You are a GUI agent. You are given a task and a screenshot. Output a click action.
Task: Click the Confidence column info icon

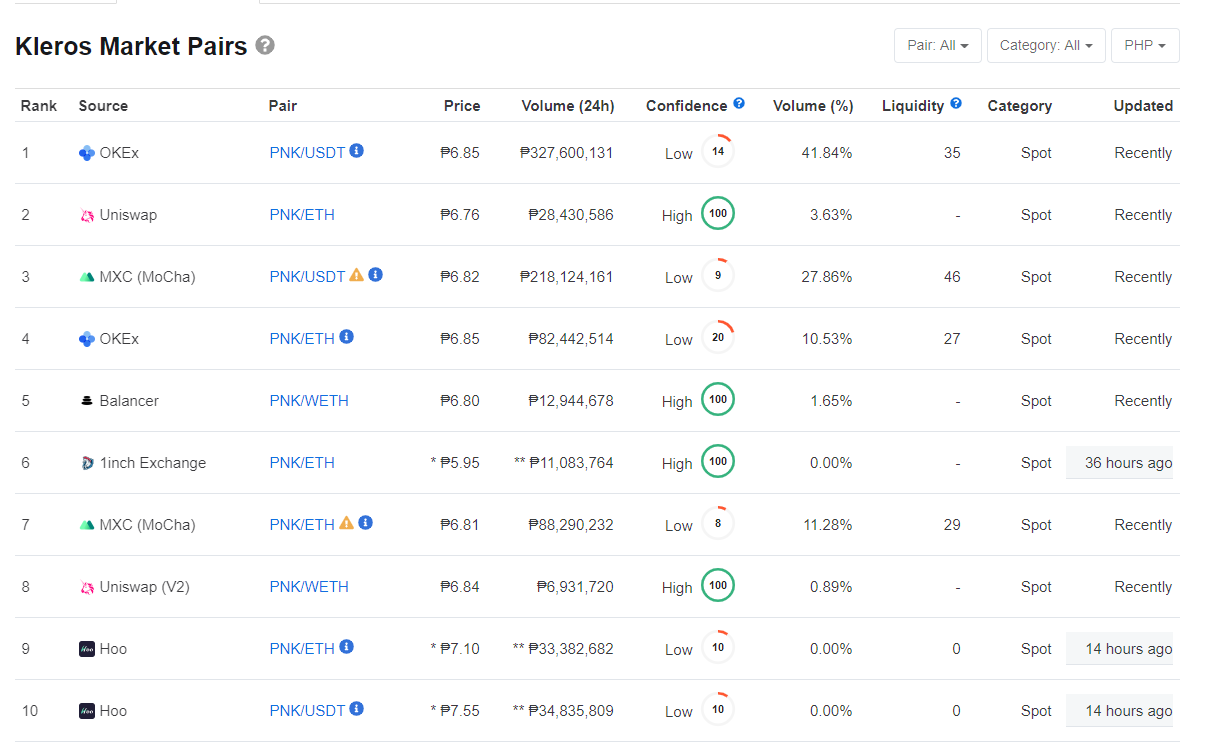pos(739,103)
